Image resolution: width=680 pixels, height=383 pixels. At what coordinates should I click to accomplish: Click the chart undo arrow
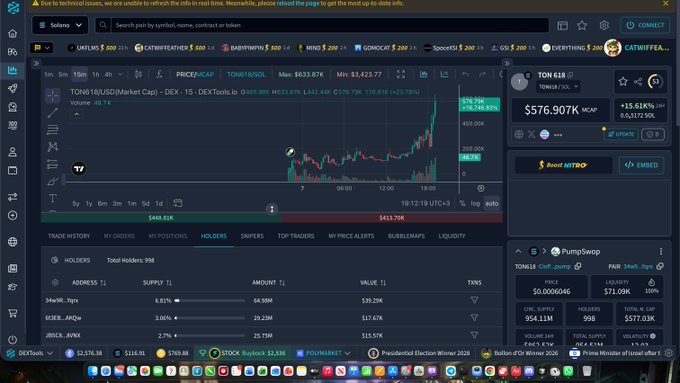coord(465,74)
